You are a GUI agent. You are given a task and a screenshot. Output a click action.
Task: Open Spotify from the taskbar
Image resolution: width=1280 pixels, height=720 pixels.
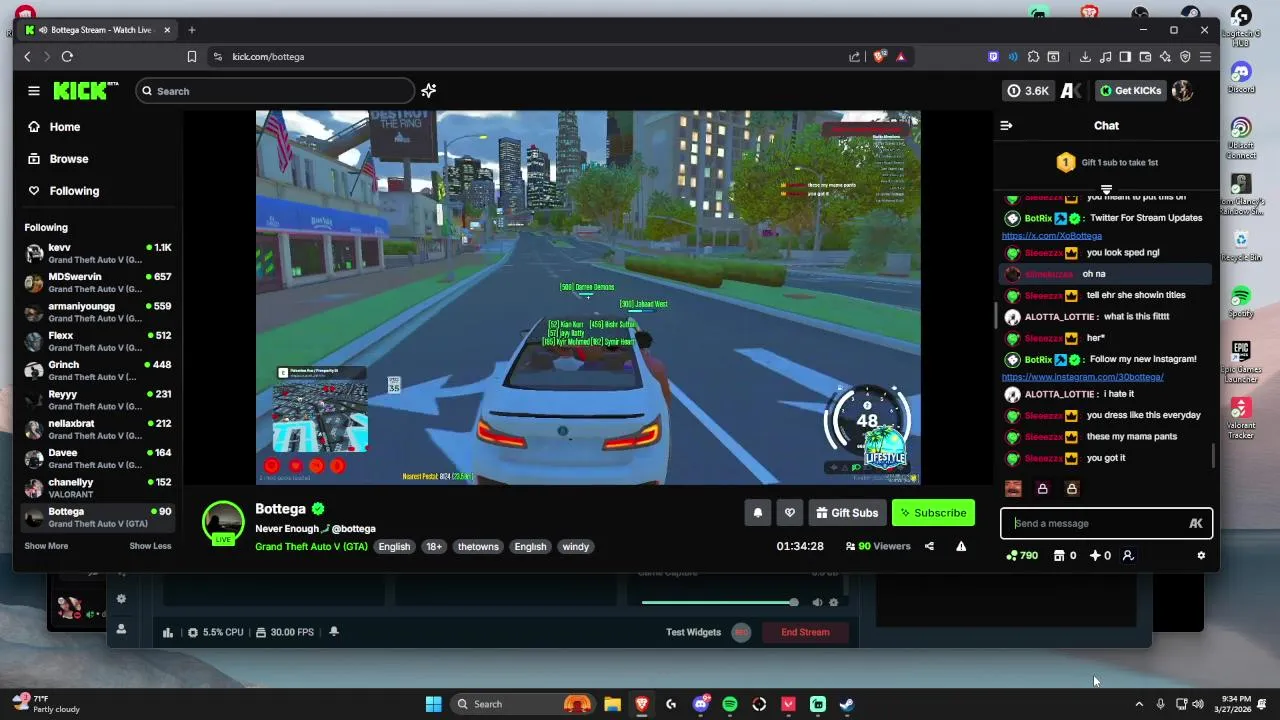730,704
